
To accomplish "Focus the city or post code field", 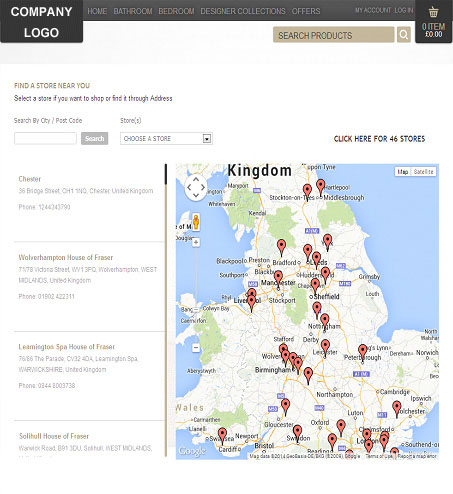I will click(x=45, y=139).
